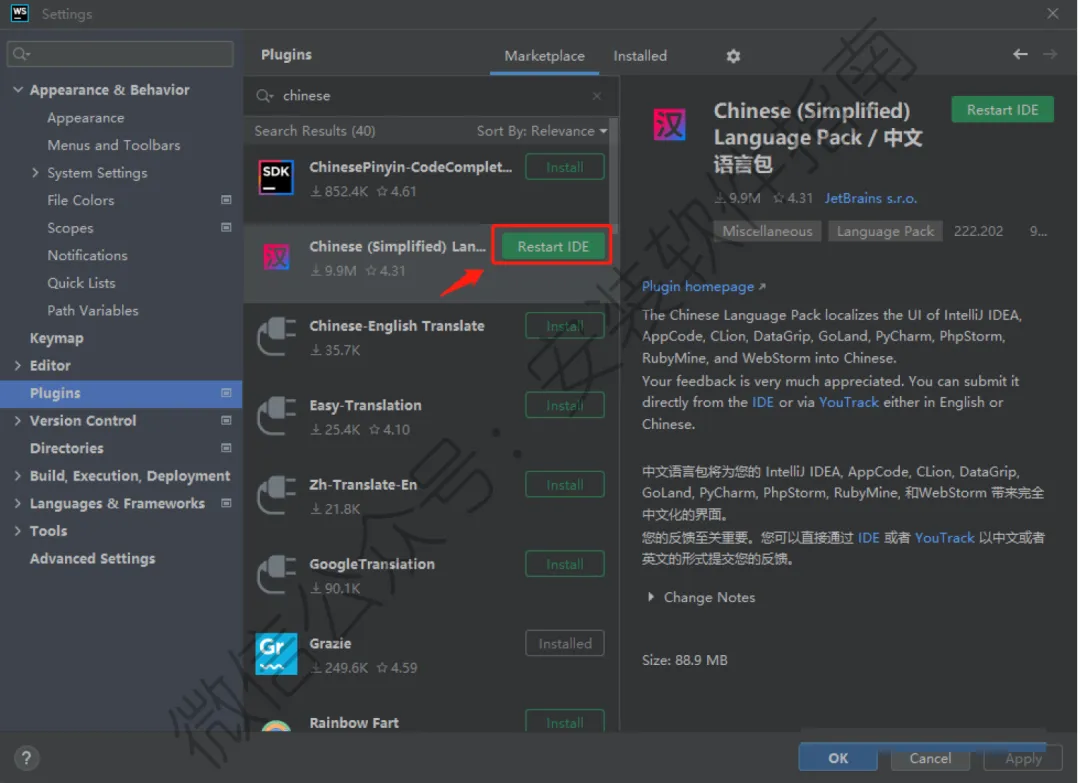Screen dimensions: 1080x783
Task: Click the Zh-Translate-En plug icon
Action: tap(276, 495)
